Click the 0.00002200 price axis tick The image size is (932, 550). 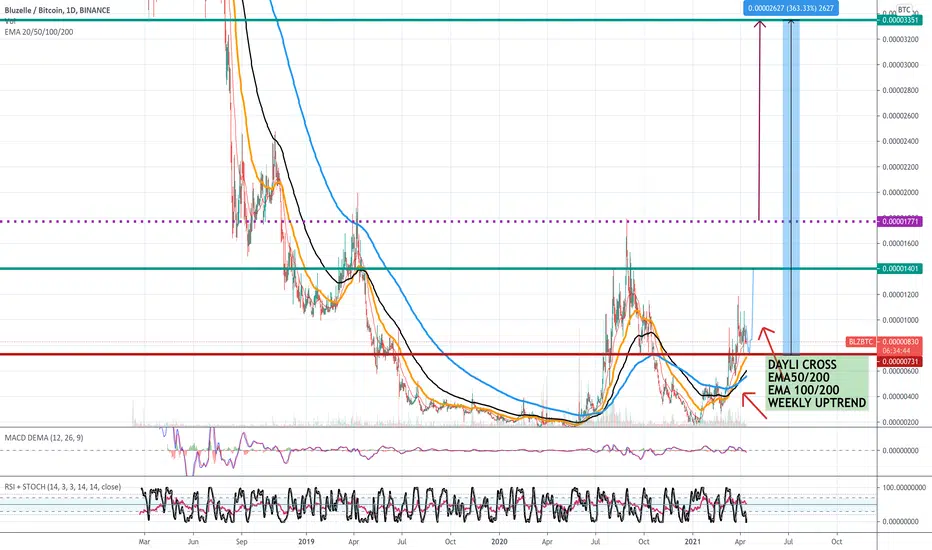(900, 167)
